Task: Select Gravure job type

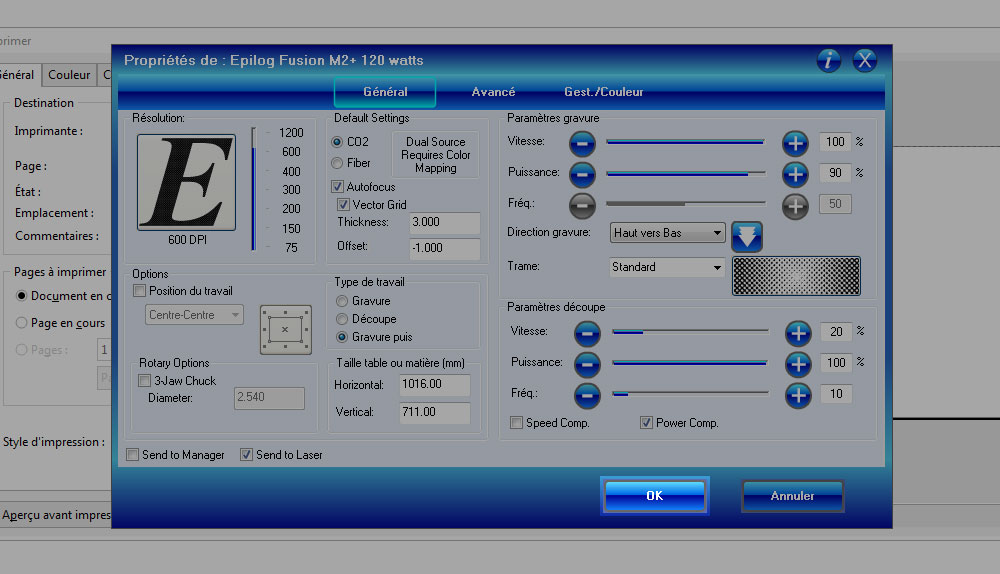Action: 342,301
